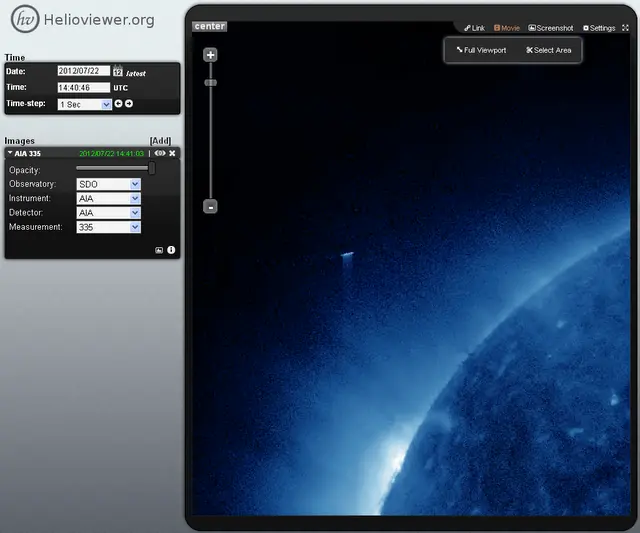Open the Measurement 335 dropdown

click(x=109, y=227)
